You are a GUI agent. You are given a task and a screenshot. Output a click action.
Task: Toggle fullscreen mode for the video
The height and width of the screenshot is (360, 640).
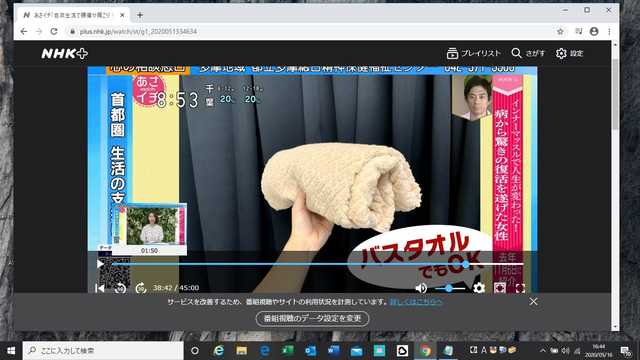[x=520, y=289]
